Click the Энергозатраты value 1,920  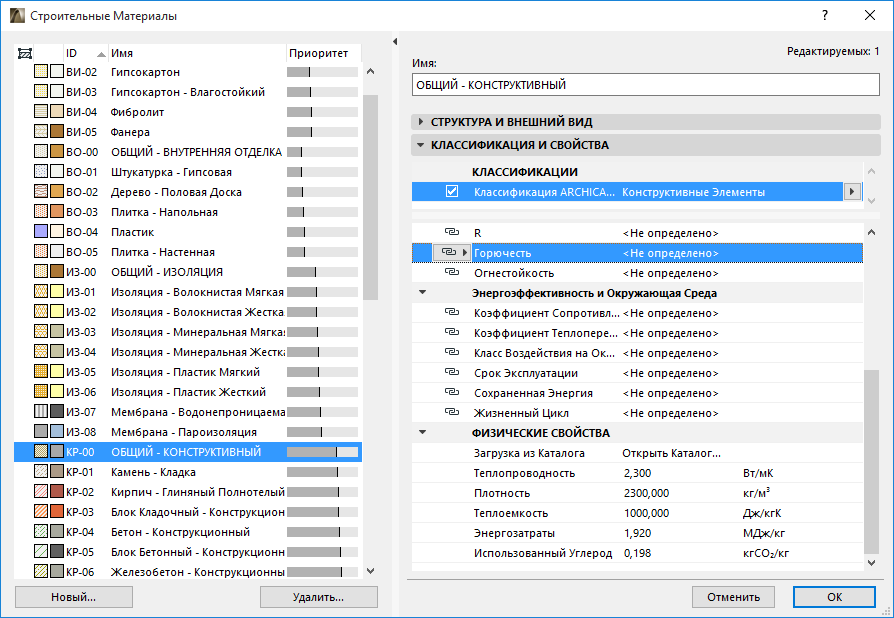pos(637,532)
